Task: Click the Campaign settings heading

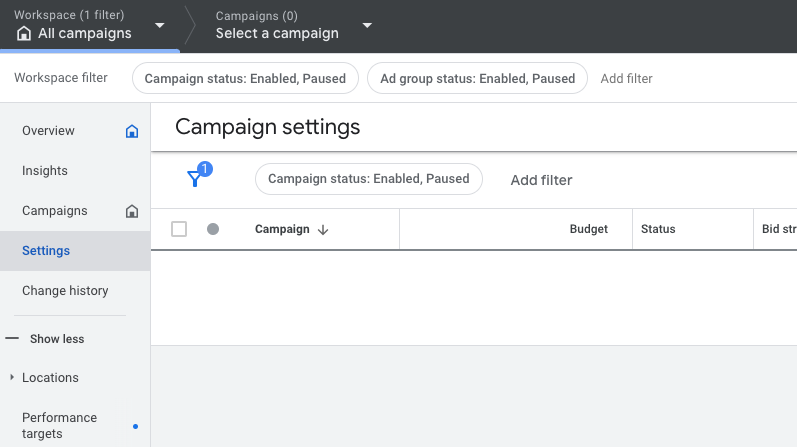Action: 267,127
